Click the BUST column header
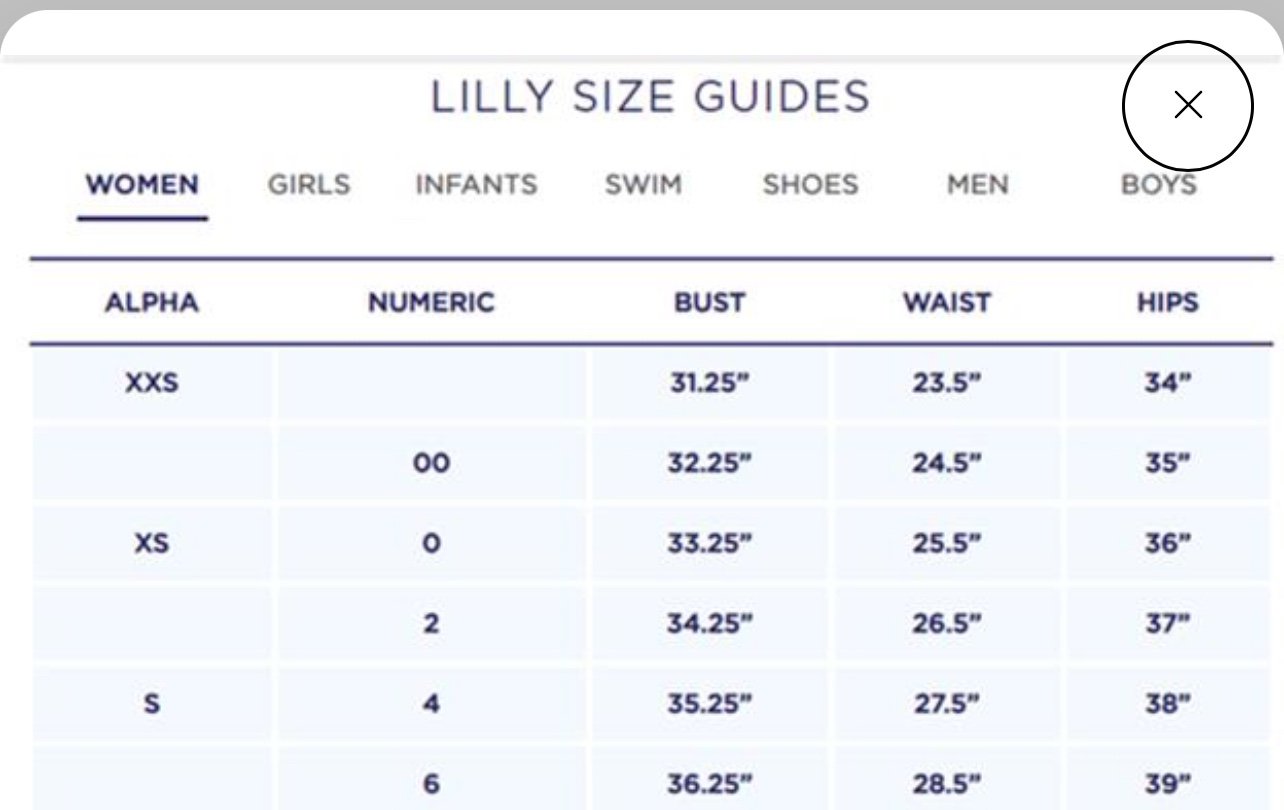 click(709, 303)
